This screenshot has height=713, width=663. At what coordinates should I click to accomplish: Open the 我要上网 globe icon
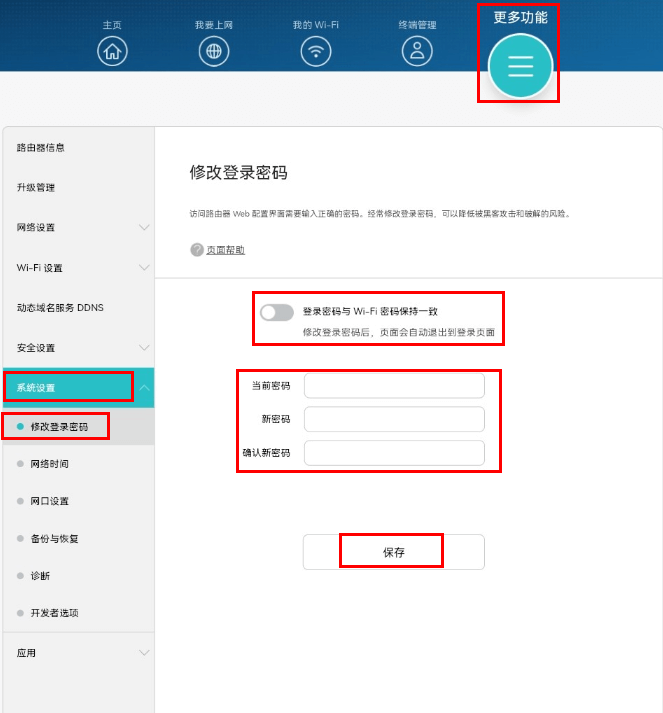click(214, 51)
